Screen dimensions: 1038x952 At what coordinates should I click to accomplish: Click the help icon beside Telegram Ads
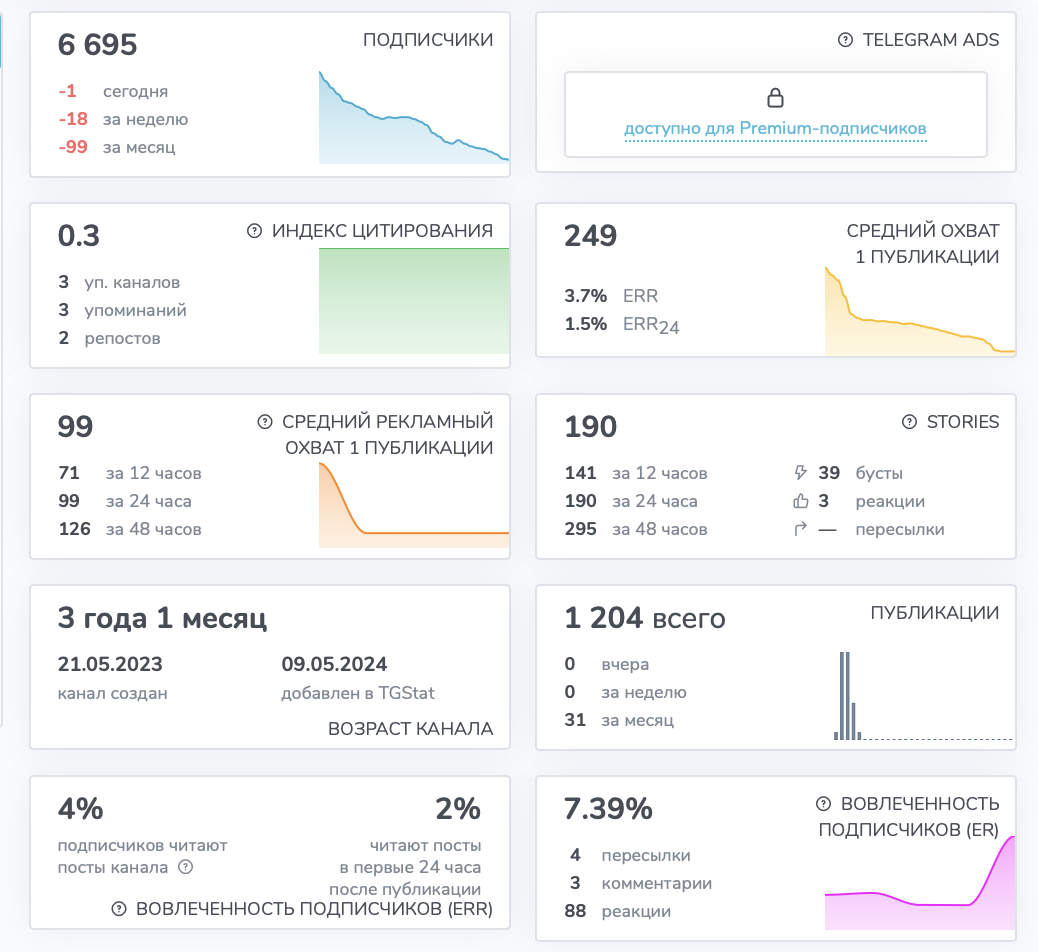click(x=845, y=40)
